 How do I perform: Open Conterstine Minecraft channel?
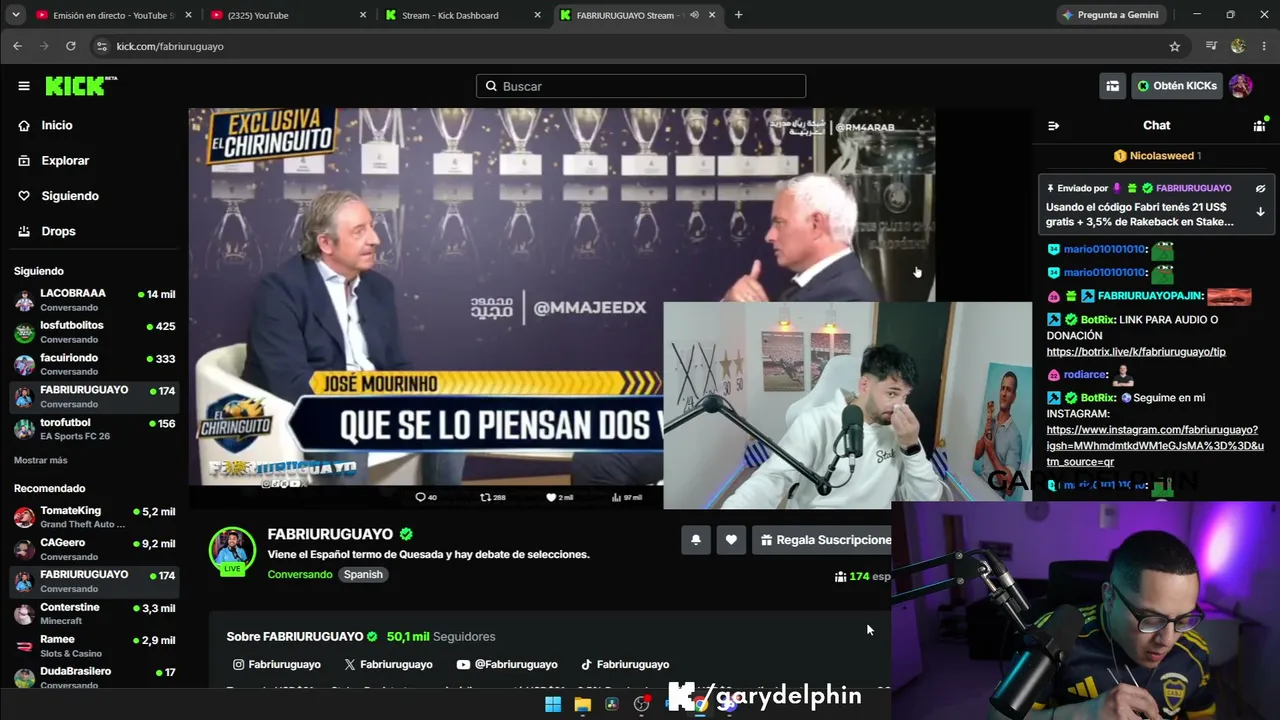95,614
